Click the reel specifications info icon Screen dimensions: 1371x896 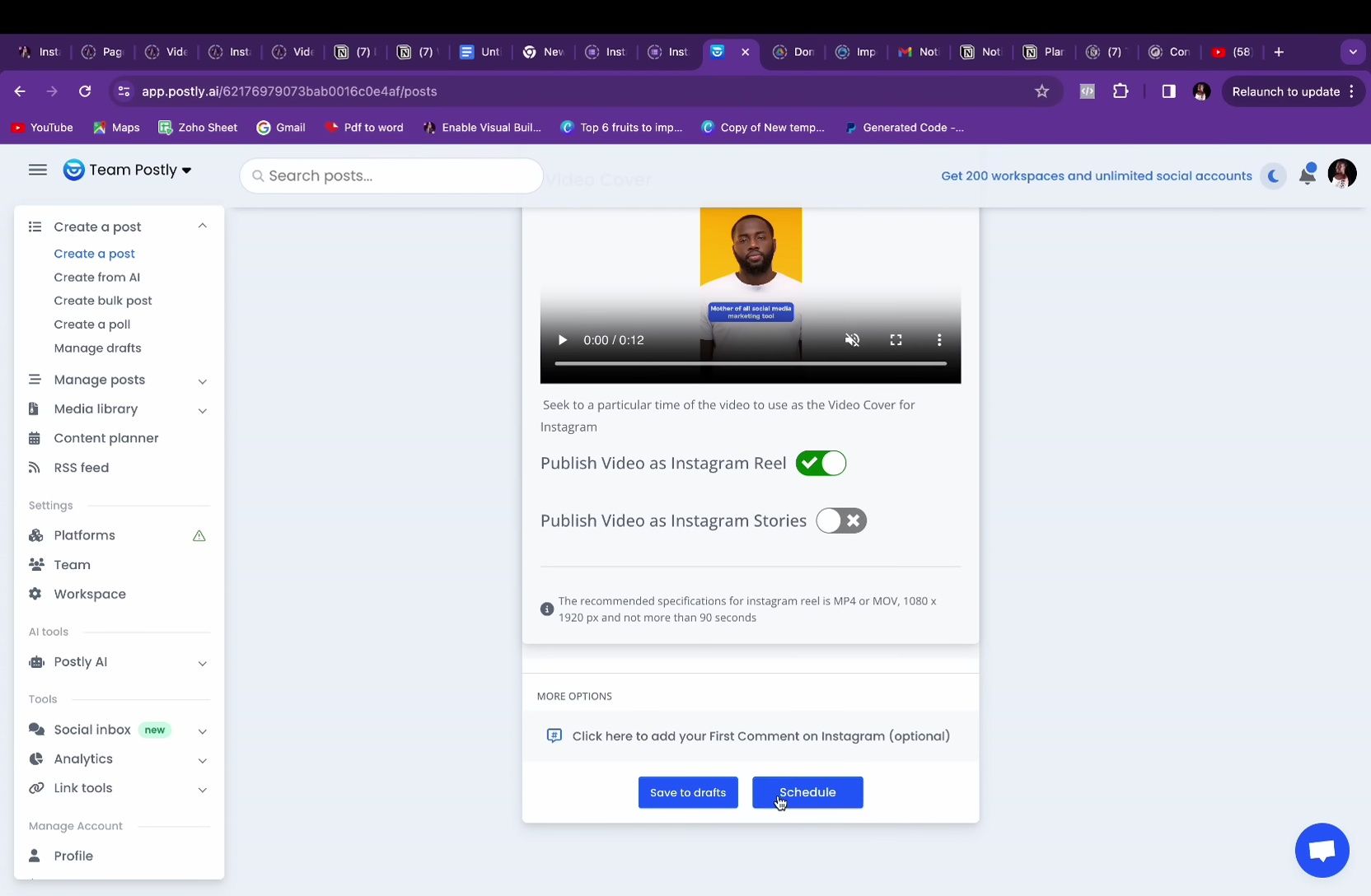click(546, 609)
